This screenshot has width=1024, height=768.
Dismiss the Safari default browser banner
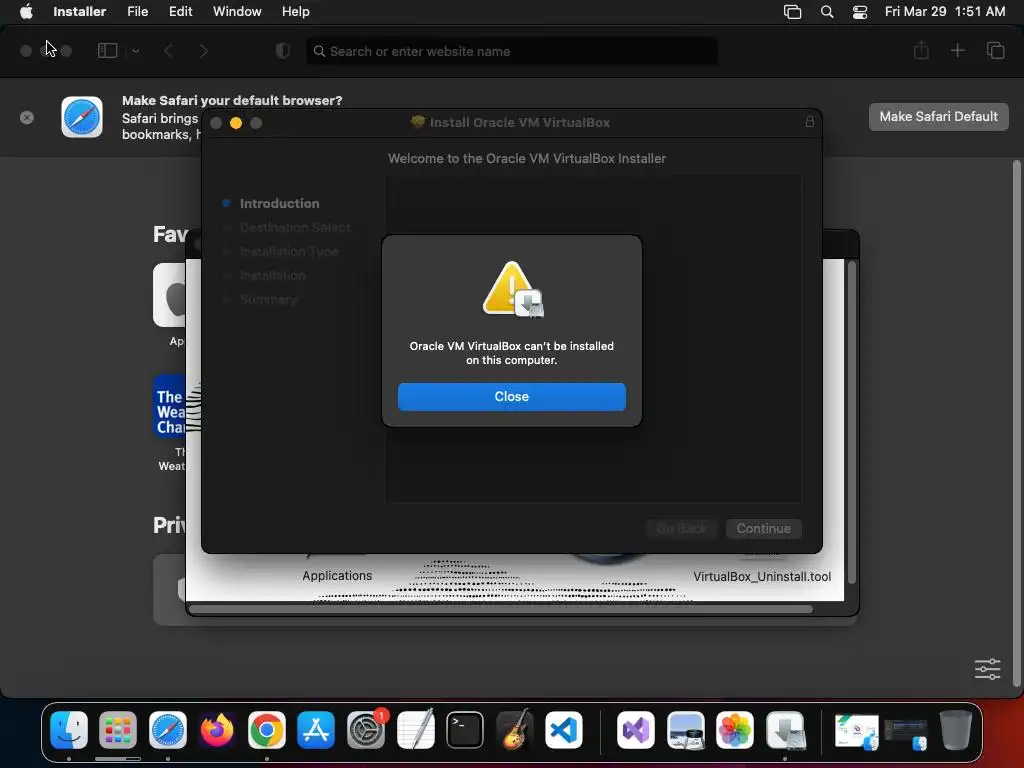click(x=27, y=118)
